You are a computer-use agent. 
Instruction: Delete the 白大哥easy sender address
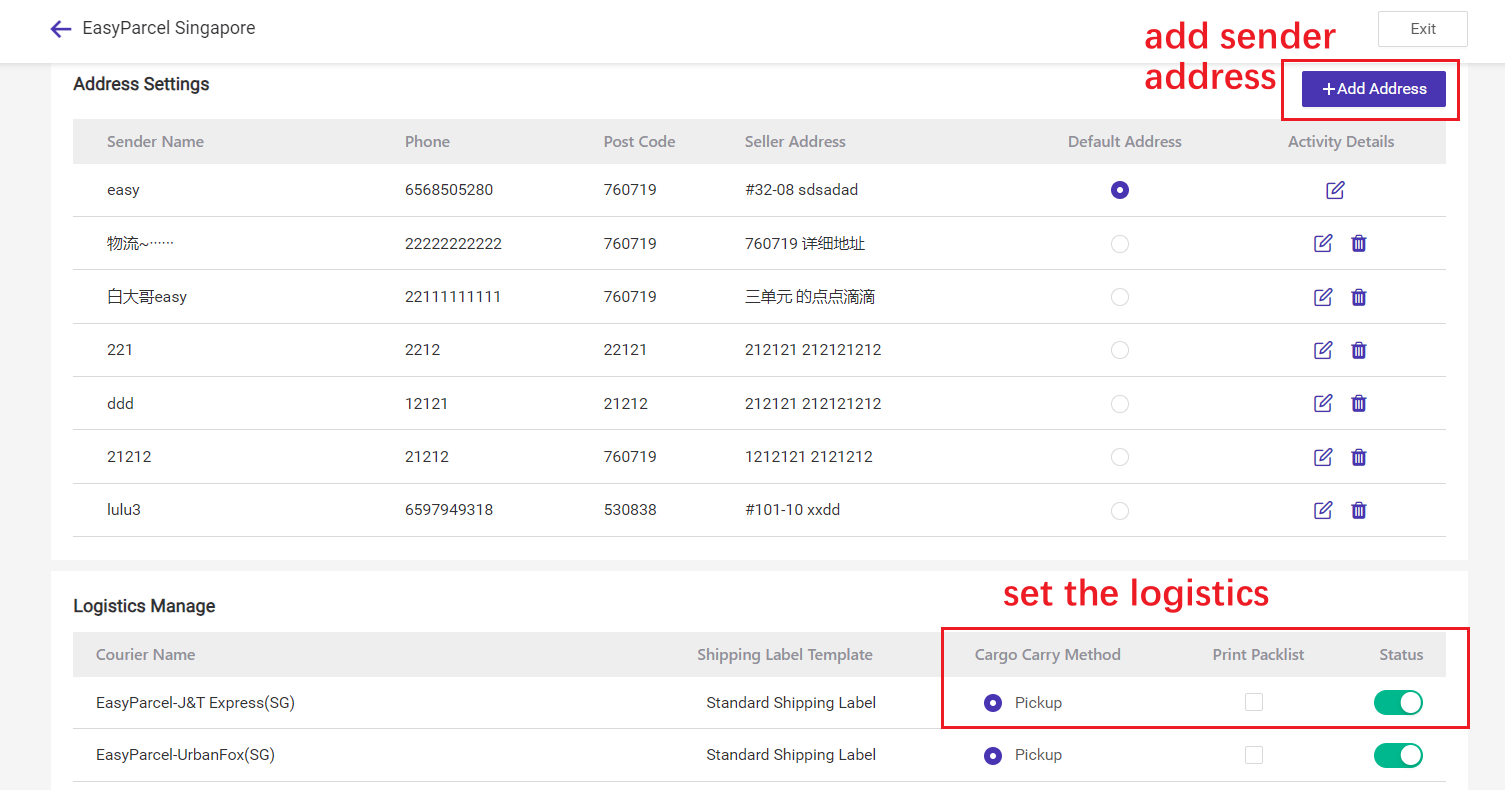(x=1358, y=297)
